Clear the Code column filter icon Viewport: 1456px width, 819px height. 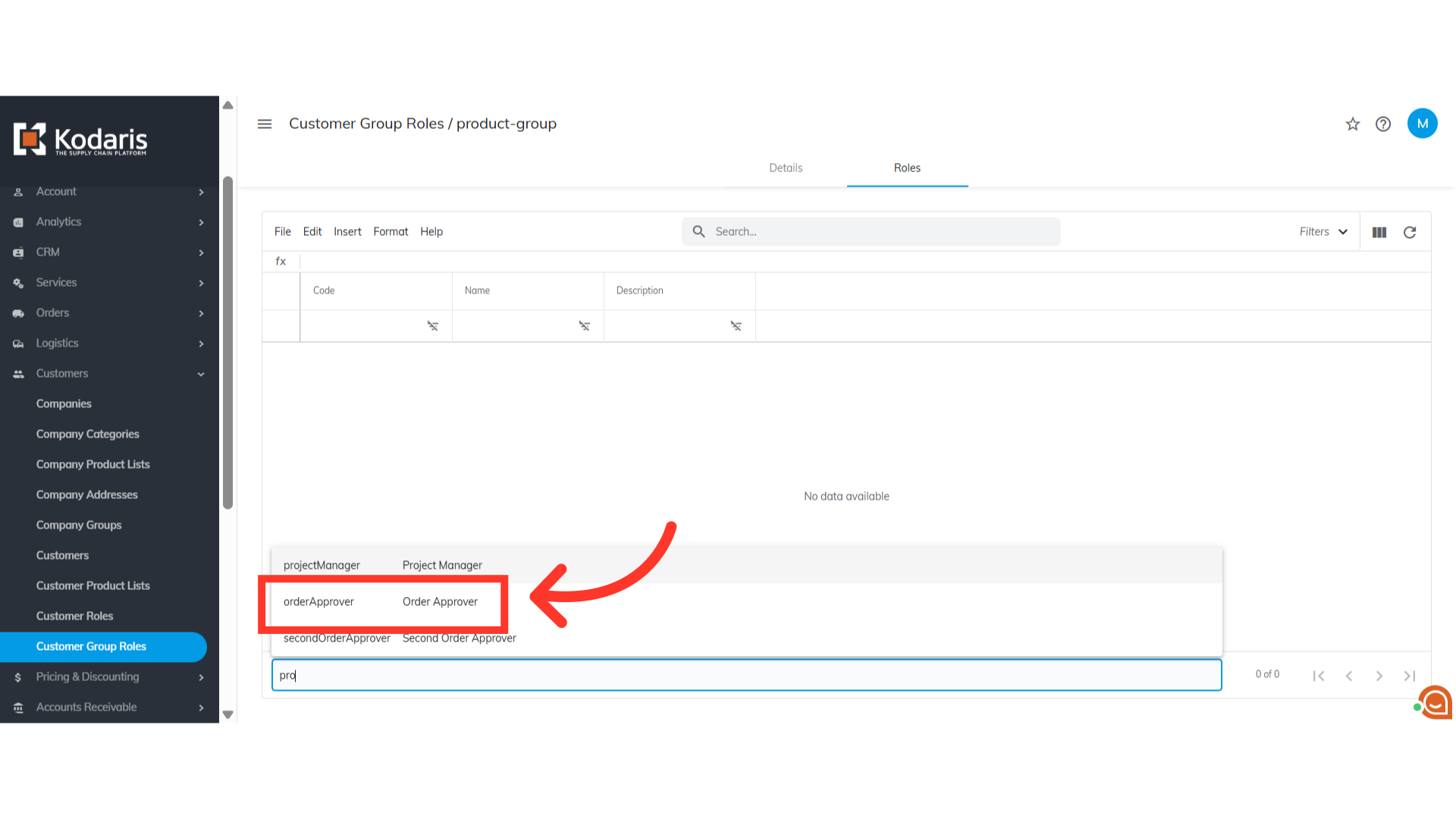click(x=432, y=326)
